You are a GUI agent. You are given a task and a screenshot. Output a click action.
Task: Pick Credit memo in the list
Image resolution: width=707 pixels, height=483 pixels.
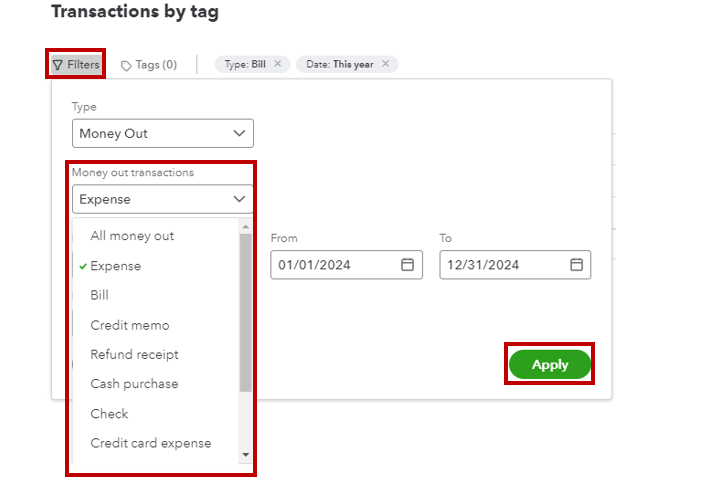click(130, 325)
